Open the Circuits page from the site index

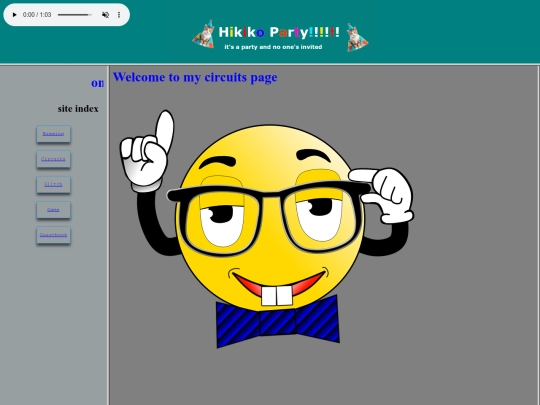point(53,159)
